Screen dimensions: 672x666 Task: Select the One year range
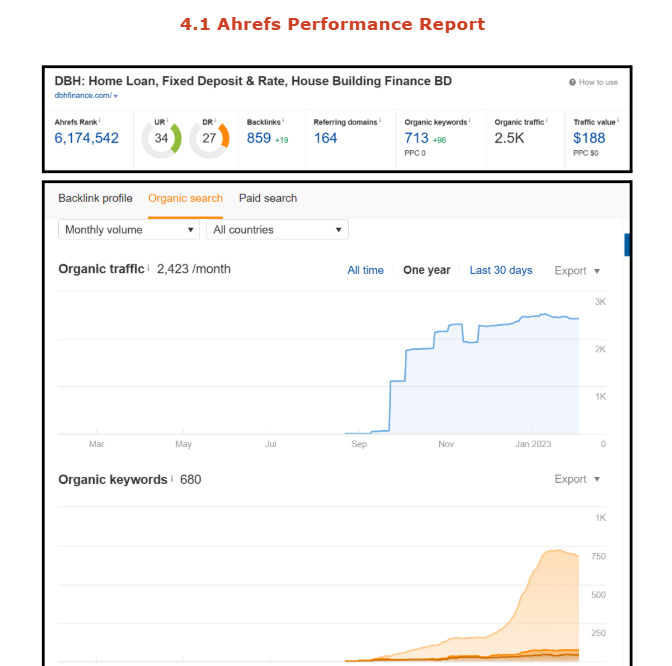coord(427,270)
